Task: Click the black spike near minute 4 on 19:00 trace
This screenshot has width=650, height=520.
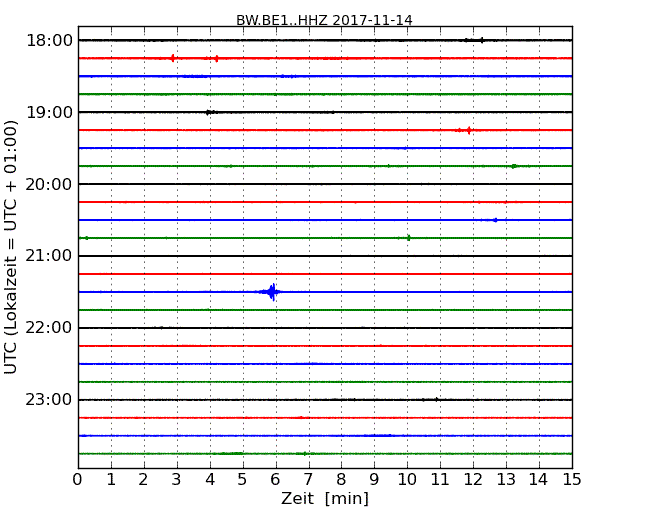Action: coord(209,112)
